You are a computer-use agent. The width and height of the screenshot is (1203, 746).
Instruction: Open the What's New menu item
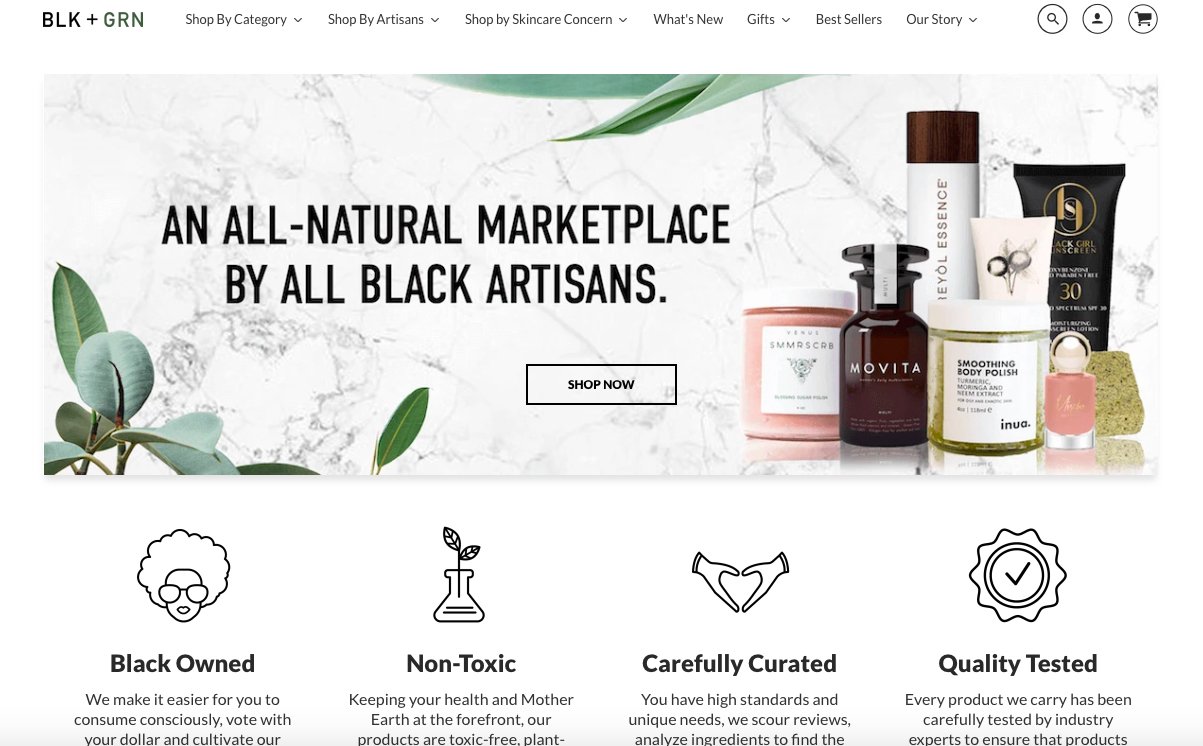tap(688, 19)
